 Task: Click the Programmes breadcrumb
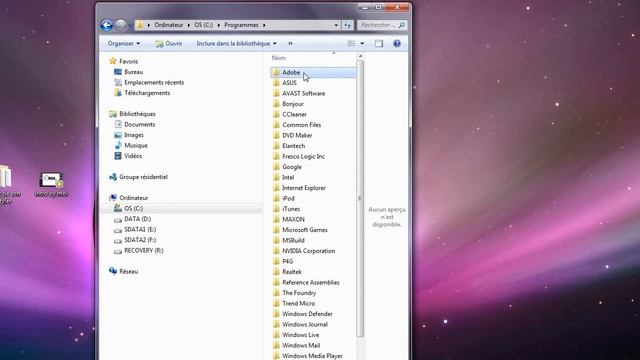point(241,25)
